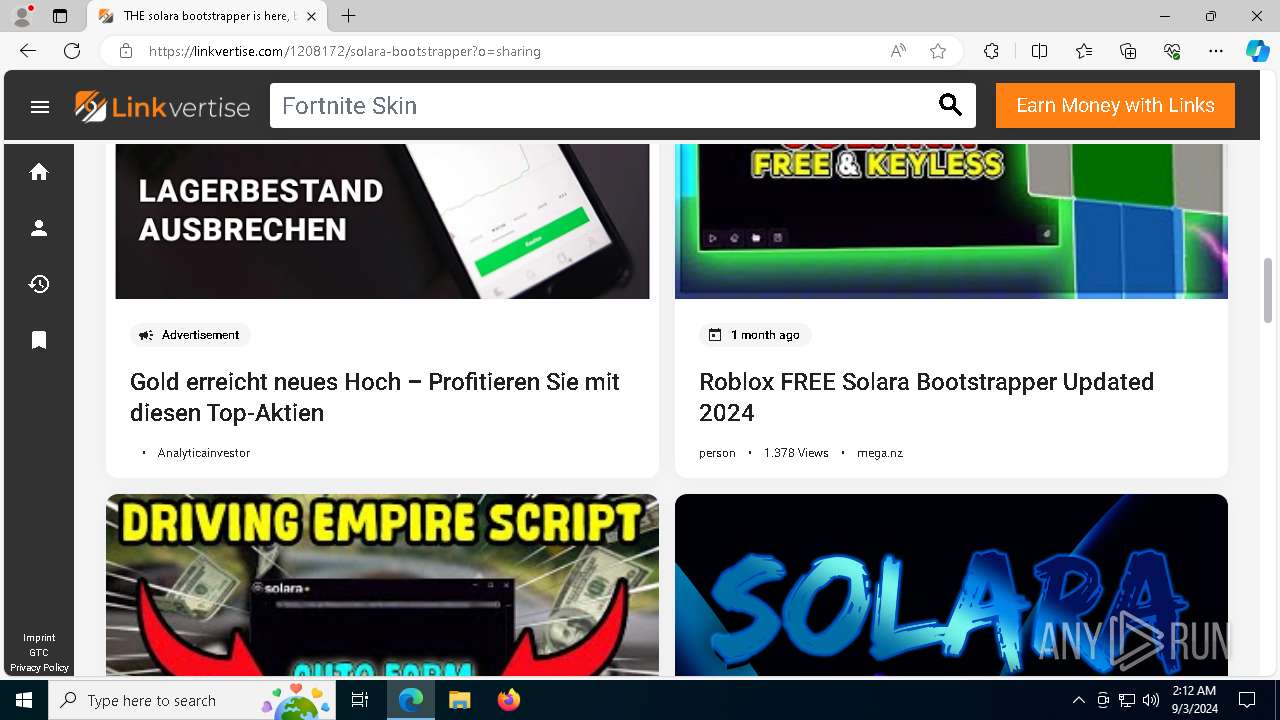
Task: Open Firefox from the taskbar
Action: [508, 700]
